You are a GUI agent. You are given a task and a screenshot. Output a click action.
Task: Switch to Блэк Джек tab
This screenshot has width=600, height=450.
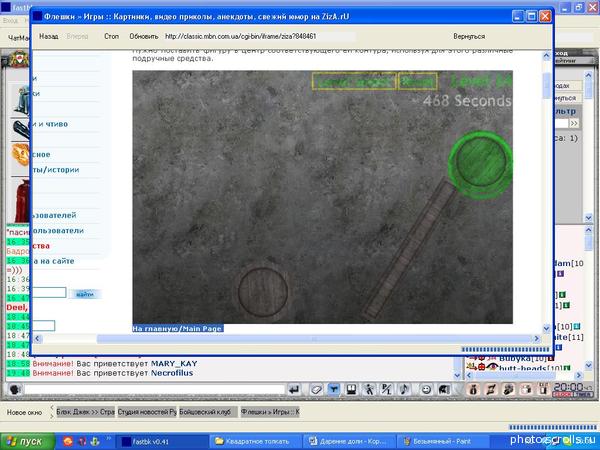[x=85, y=412]
